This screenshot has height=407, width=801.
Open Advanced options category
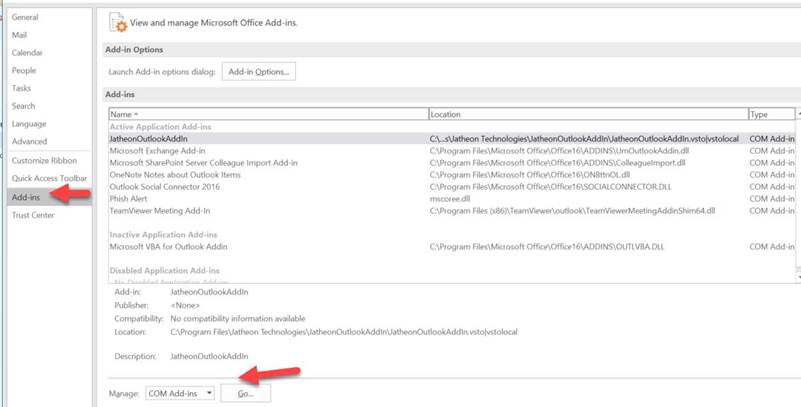pyautogui.click(x=29, y=141)
